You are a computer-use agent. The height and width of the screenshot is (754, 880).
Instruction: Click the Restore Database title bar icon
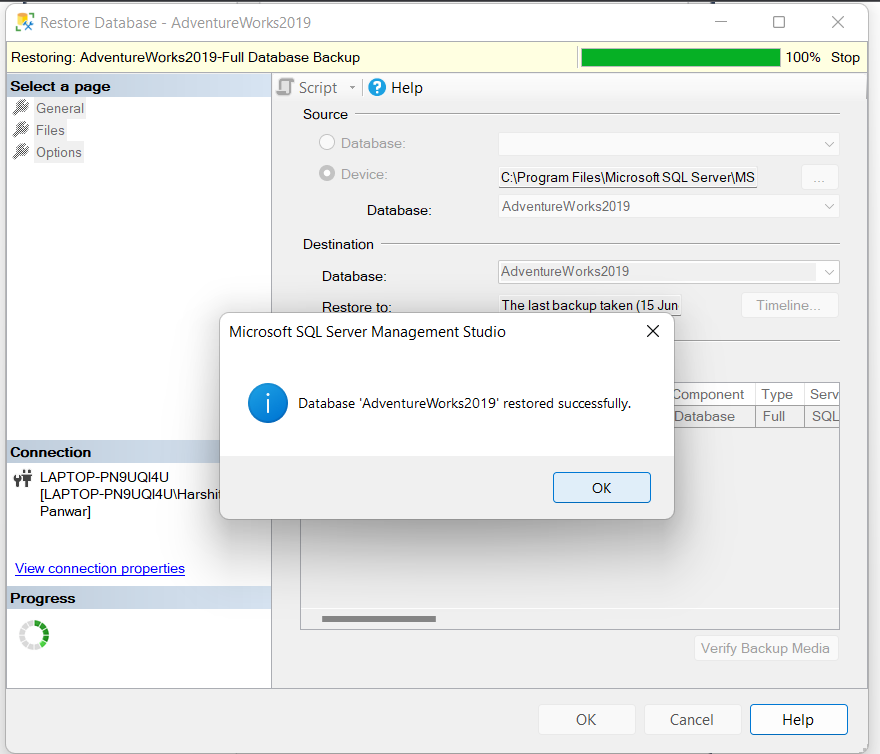tap(24, 22)
